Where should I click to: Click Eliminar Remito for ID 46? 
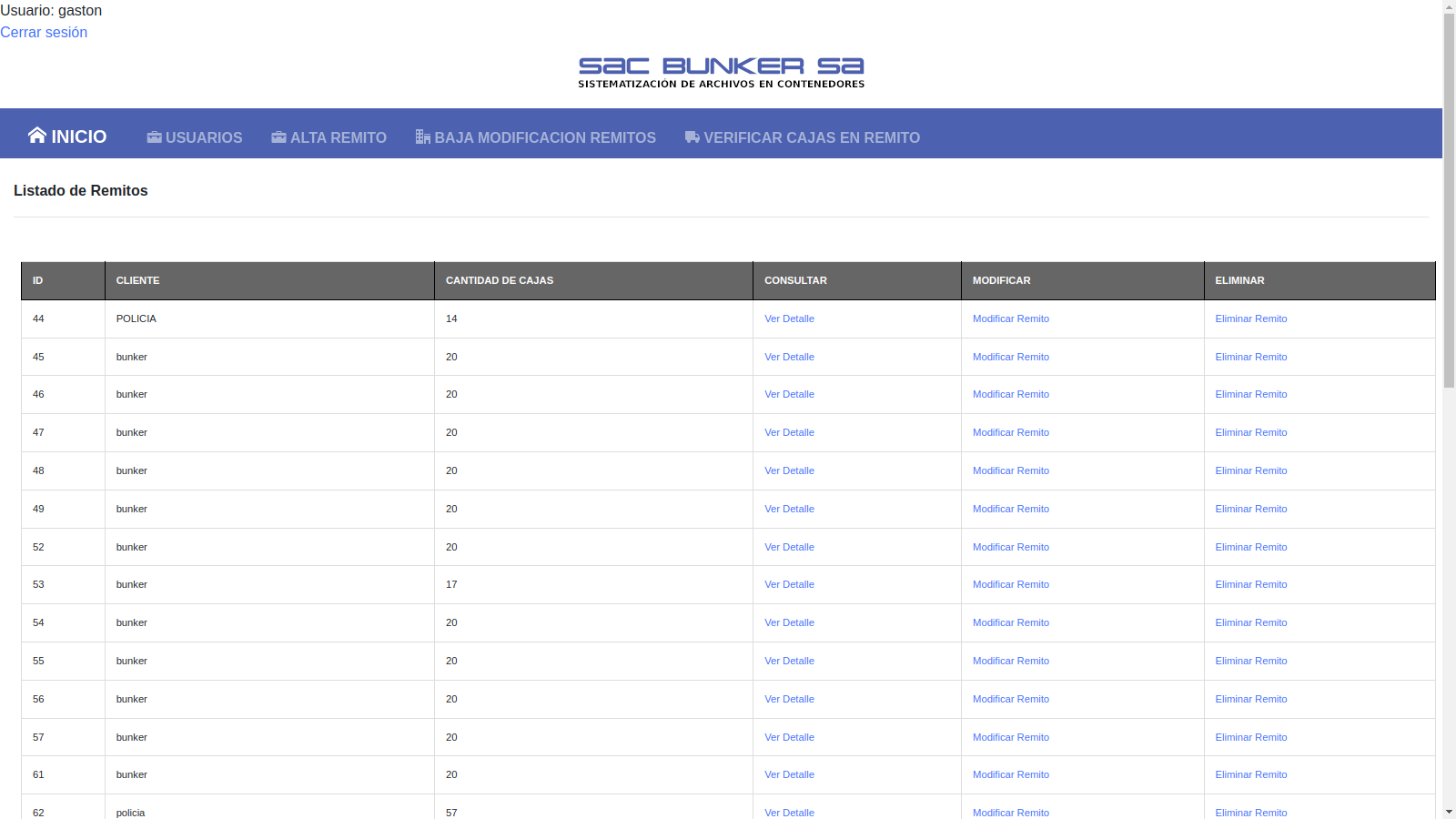tap(1250, 394)
